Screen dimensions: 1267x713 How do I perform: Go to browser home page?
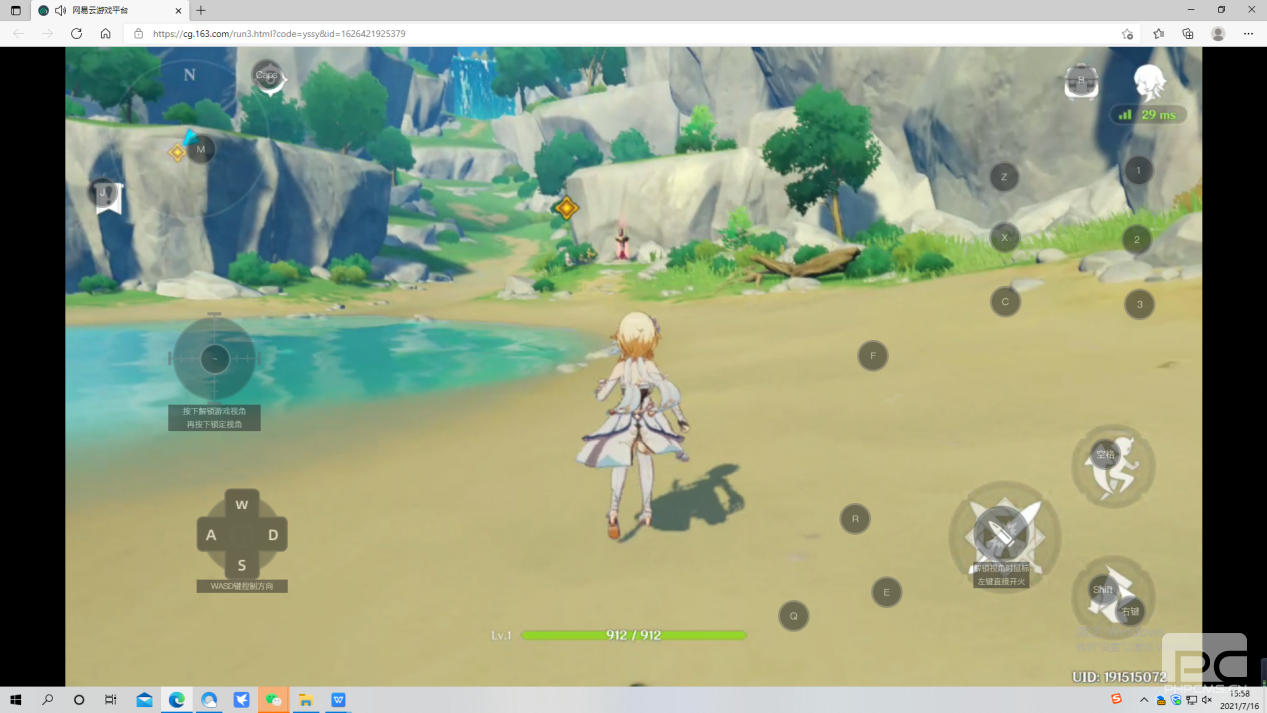point(105,34)
